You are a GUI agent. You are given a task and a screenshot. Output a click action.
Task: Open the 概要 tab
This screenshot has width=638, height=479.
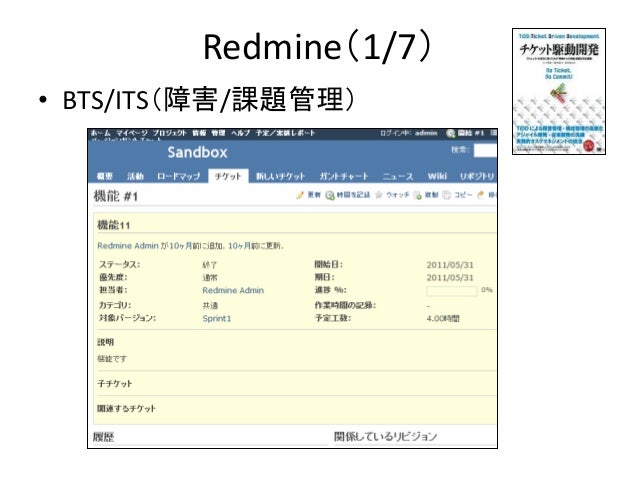coord(105,176)
